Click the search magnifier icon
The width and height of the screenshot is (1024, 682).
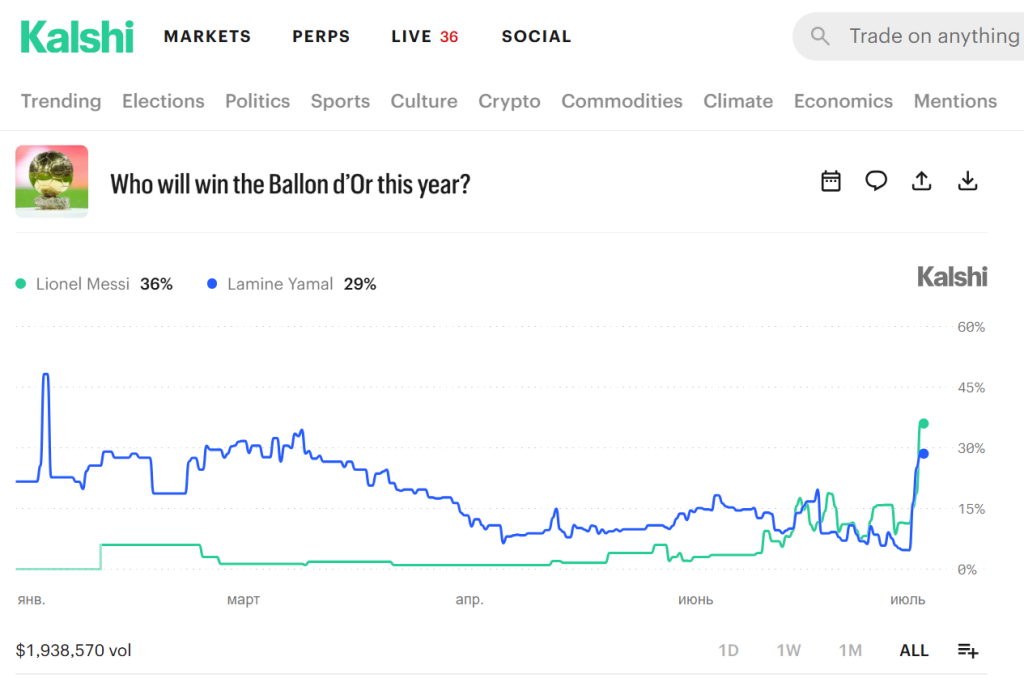[x=820, y=36]
